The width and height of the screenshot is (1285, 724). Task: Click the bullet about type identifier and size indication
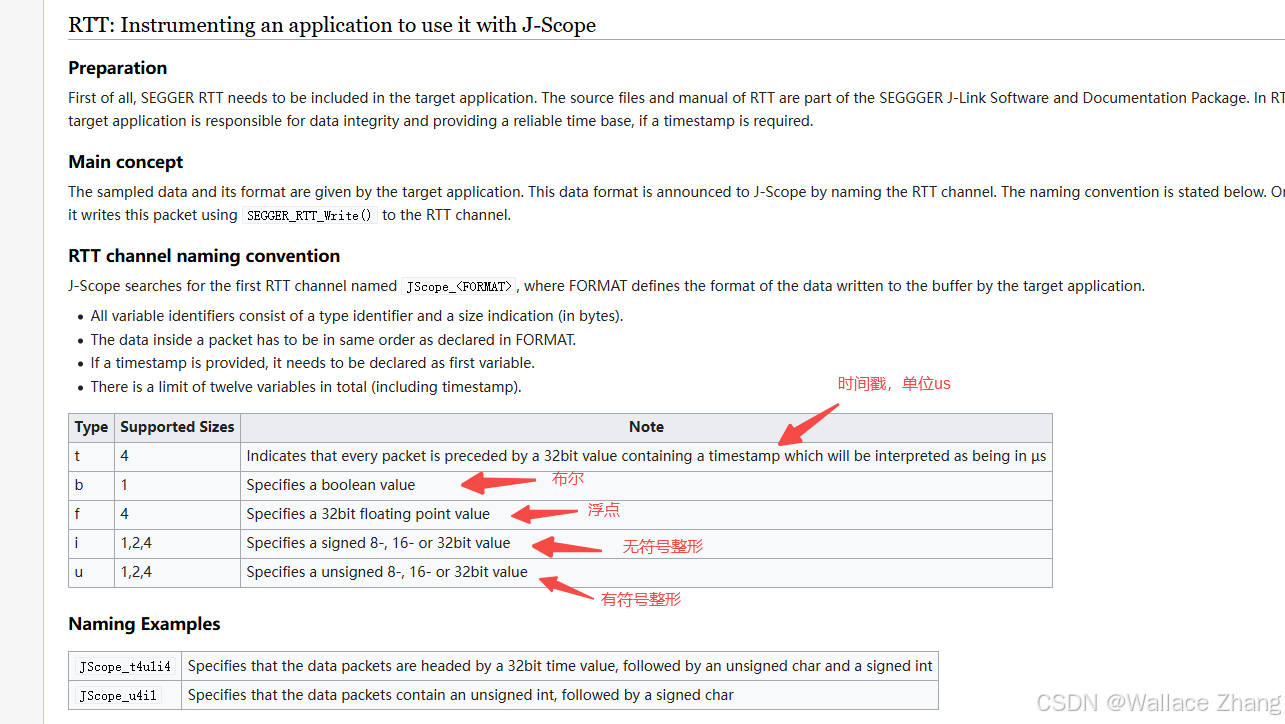[357, 316]
